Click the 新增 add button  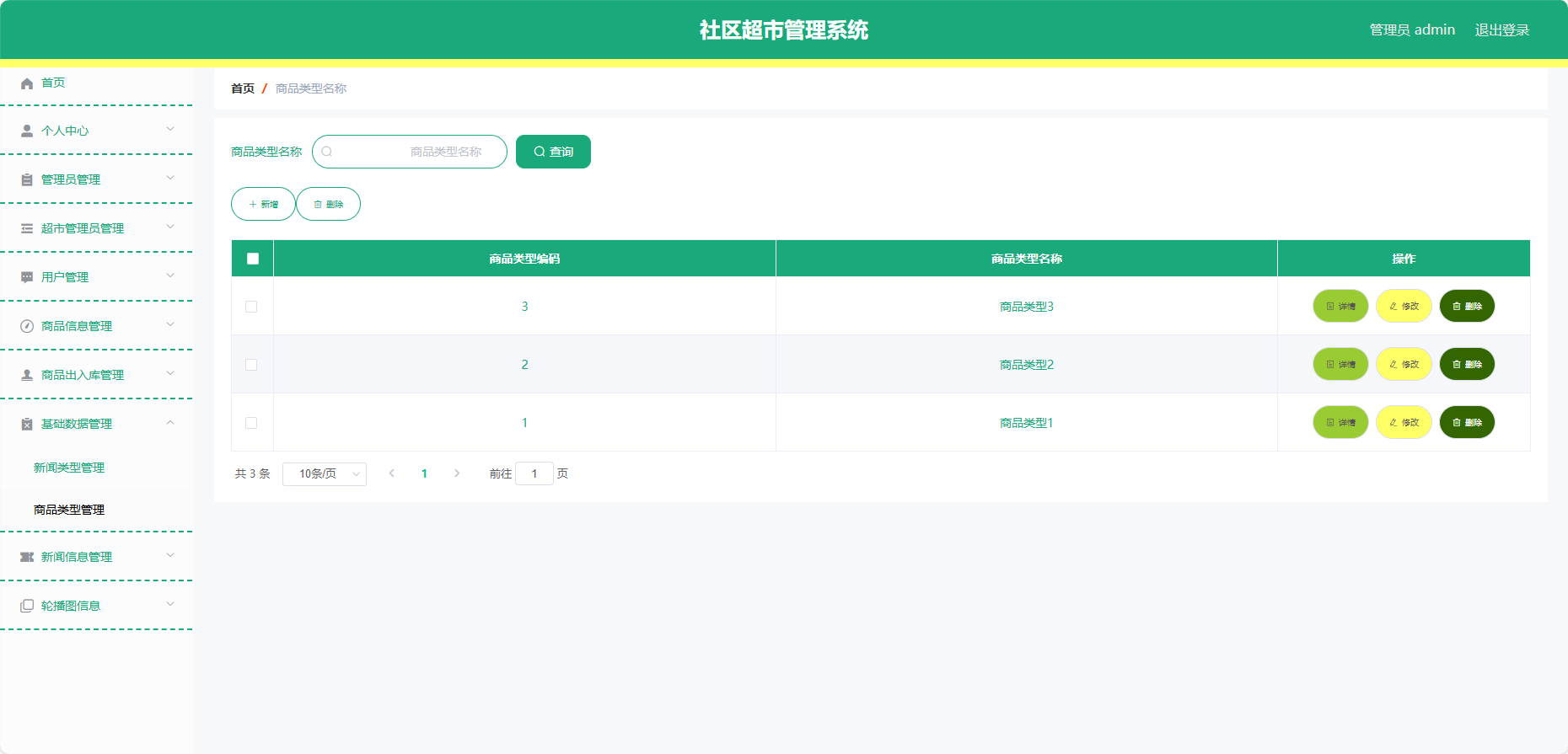pos(263,204)
